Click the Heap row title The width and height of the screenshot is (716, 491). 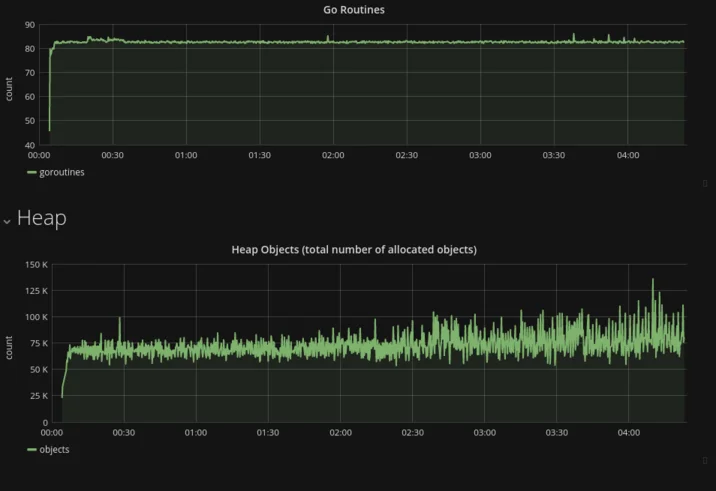click(x=42, y=218)
